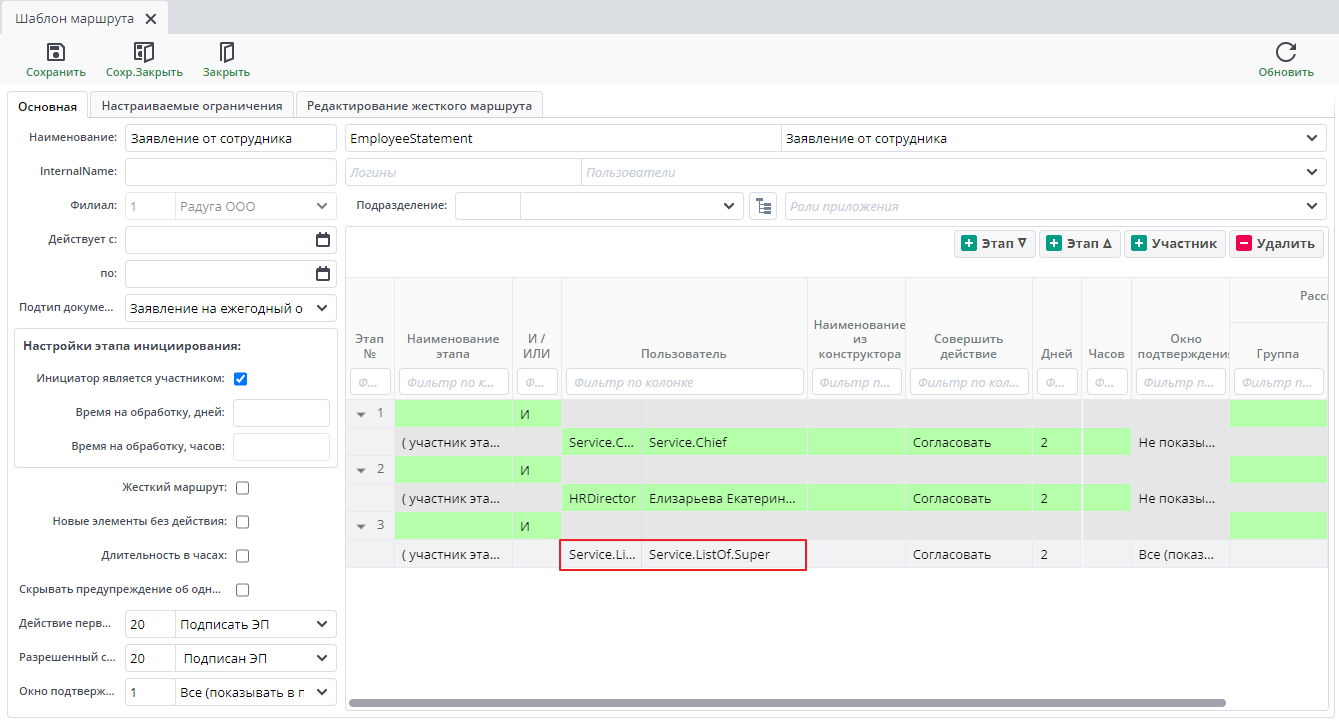The width and height of the screenshot is (1339, 721).
Task: Open the 'Роли приложения' dropdown
Action: coord(1311,207)
